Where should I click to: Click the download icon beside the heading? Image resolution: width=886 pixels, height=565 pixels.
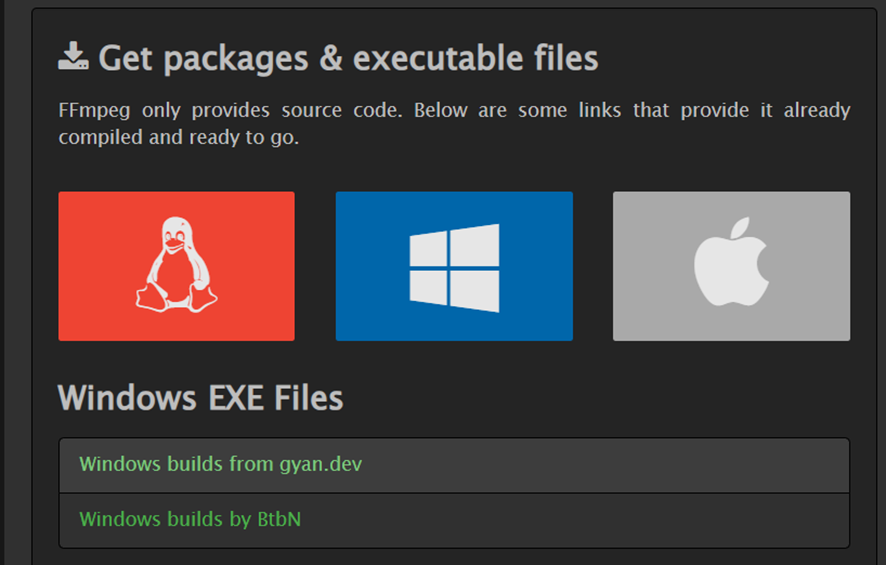pyautogui.click(x=73, y=56)
